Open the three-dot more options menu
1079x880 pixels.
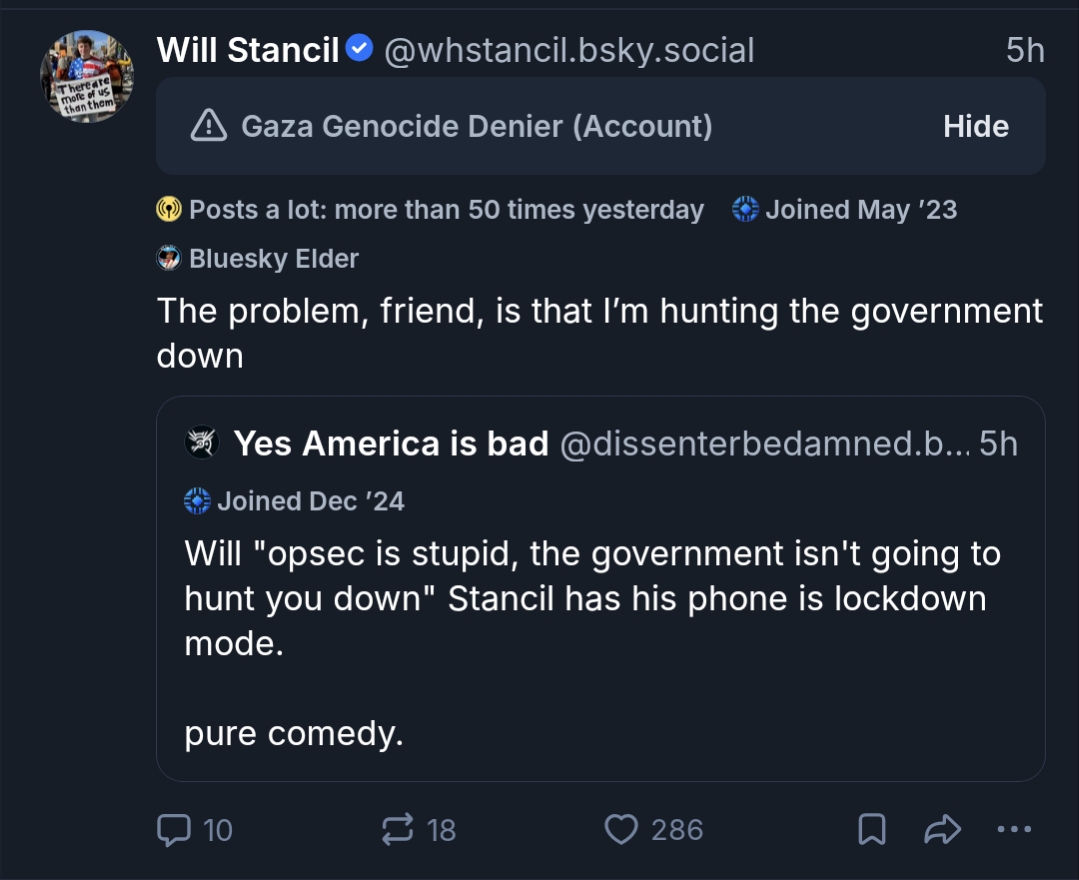(x=1014, y=829)
